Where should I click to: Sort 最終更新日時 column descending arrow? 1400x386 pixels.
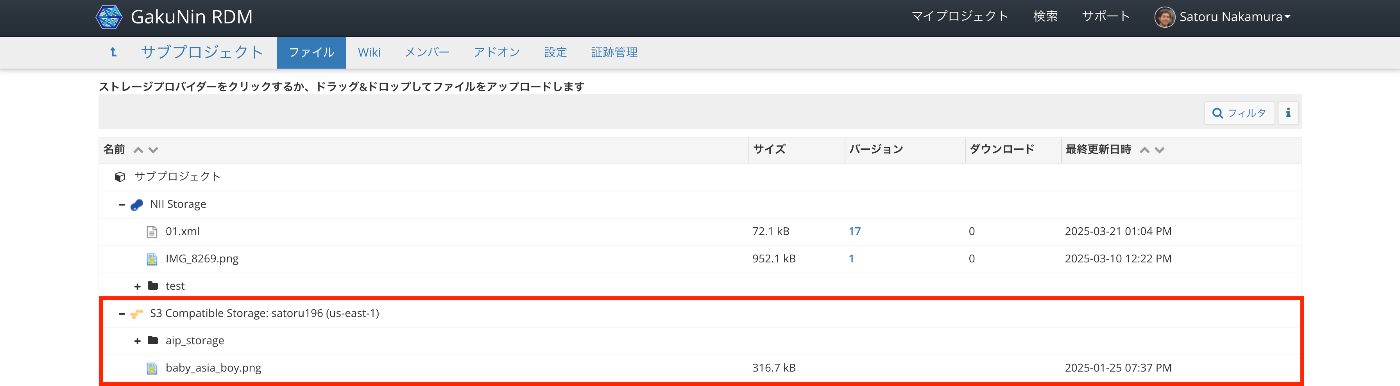[x=1160, y=150]
